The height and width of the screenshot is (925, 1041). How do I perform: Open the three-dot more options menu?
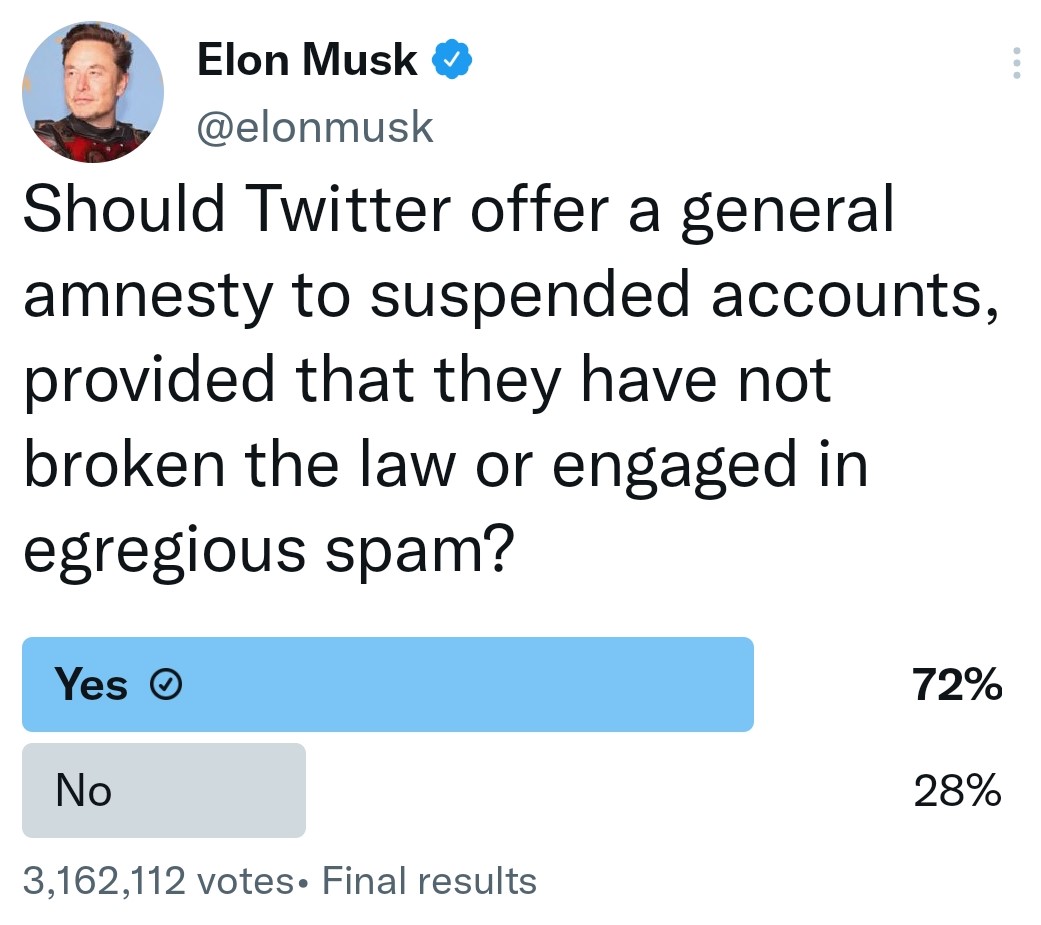coord(1017,62)
